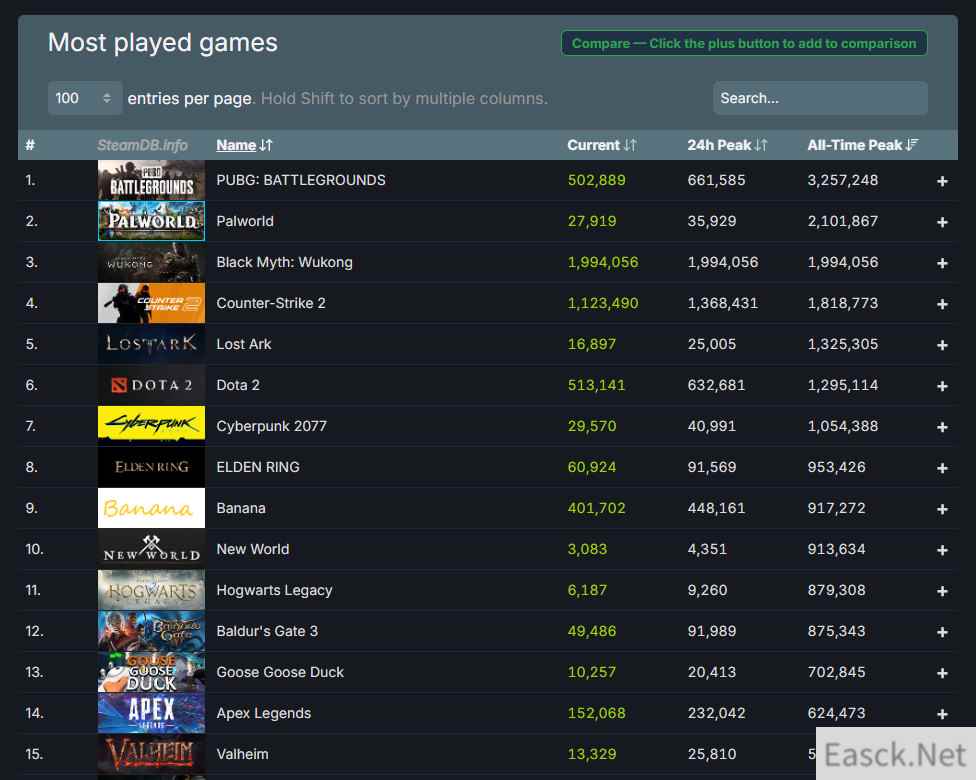Add ELDEN RING using its plus icon

pos(942,468)
